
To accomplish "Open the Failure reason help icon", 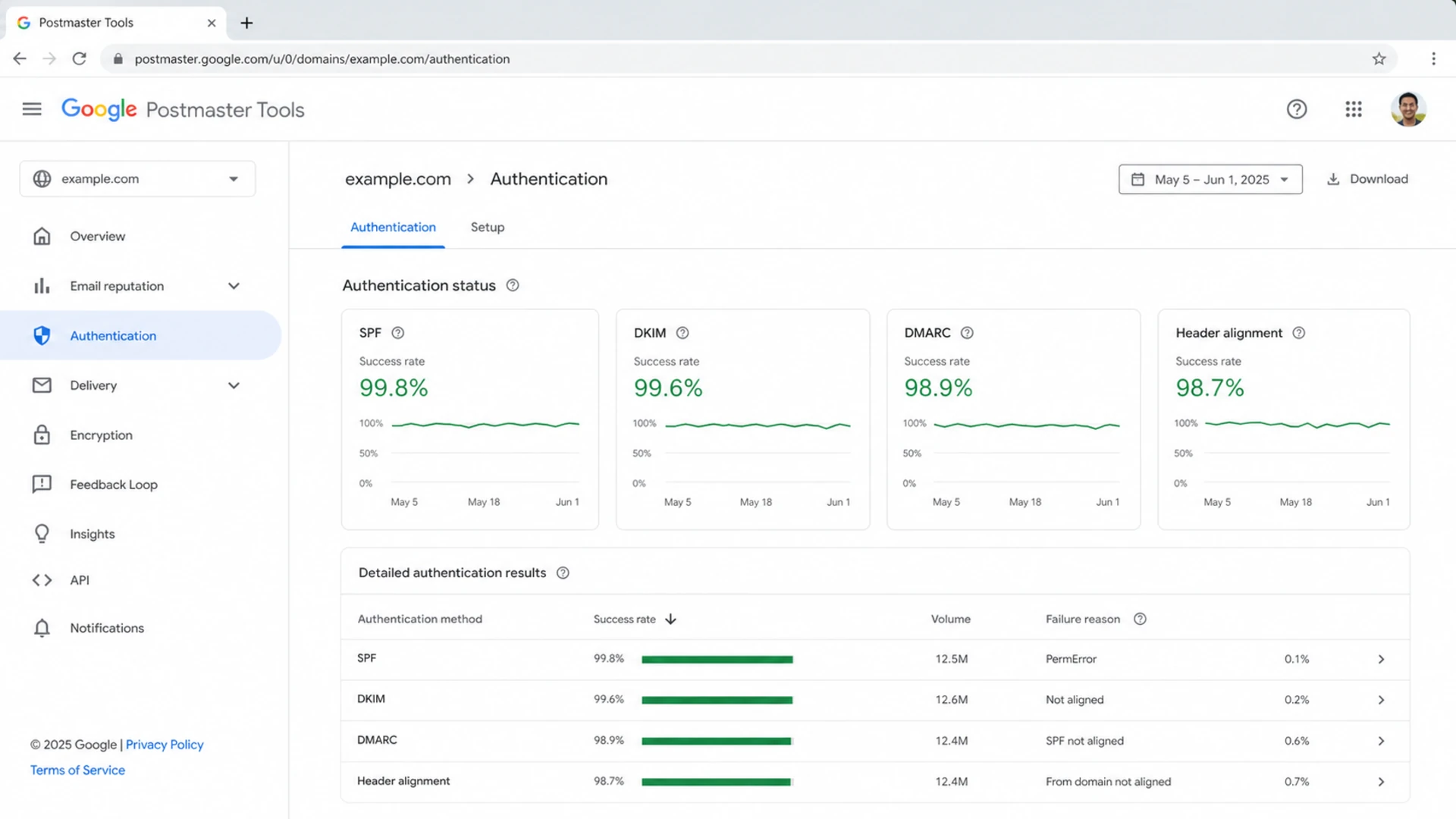I will tap(1140, 619).
